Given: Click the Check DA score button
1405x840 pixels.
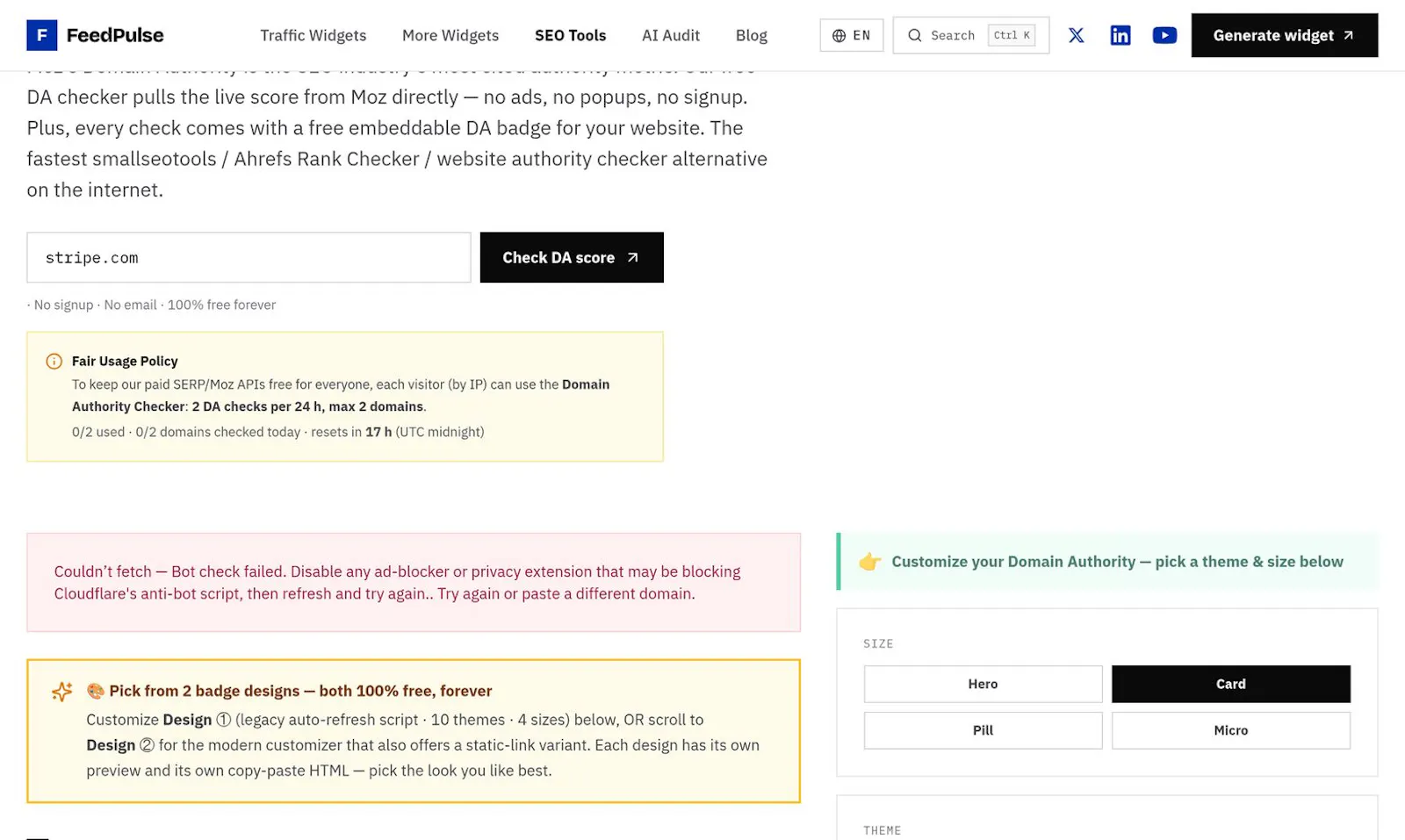Looking at the screenshot, I should tap(572, 257).
